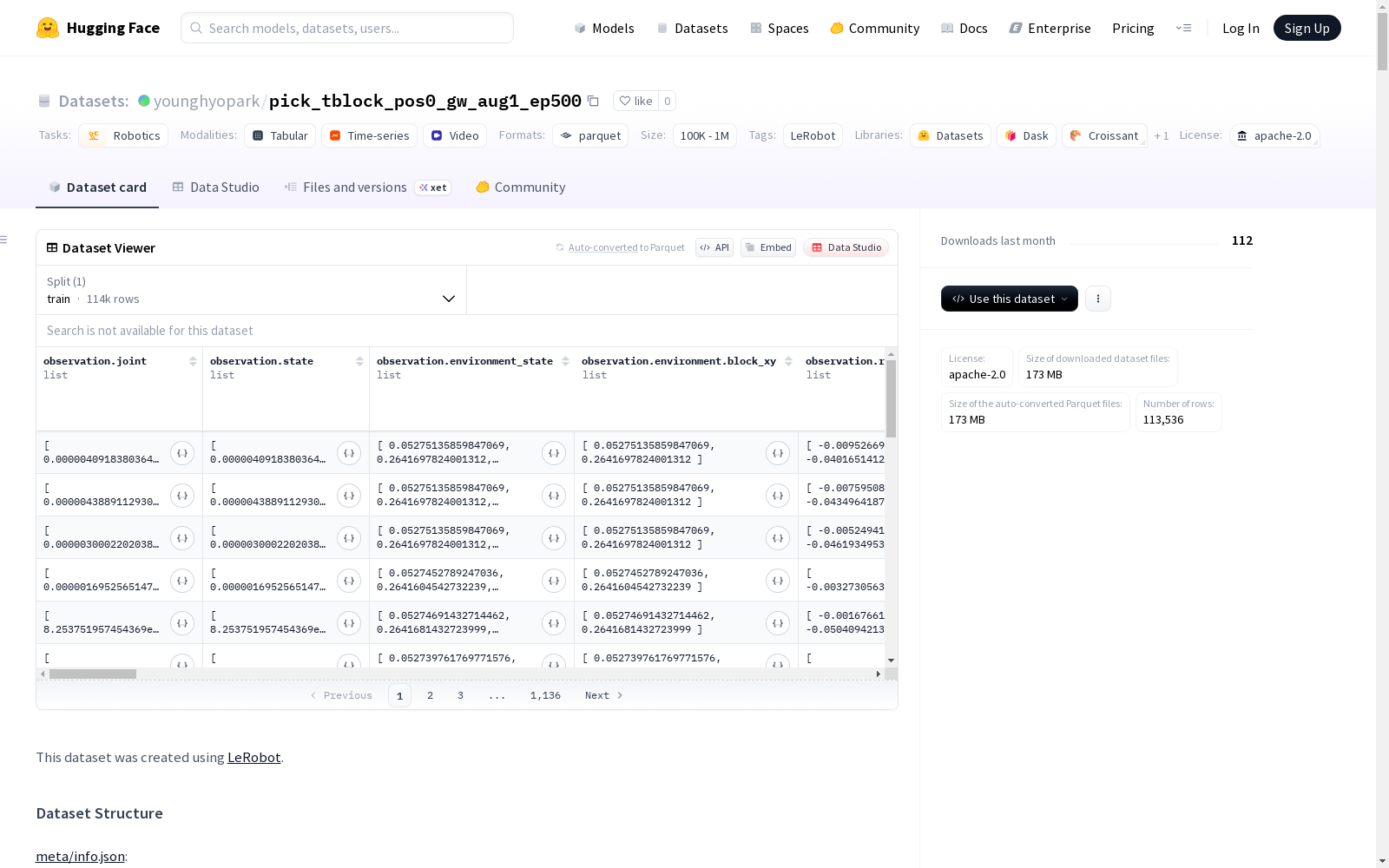Expand block_xy cell in fifth row
The height and width of the screenshot is (868, 1389).
[x=778, y=623]
